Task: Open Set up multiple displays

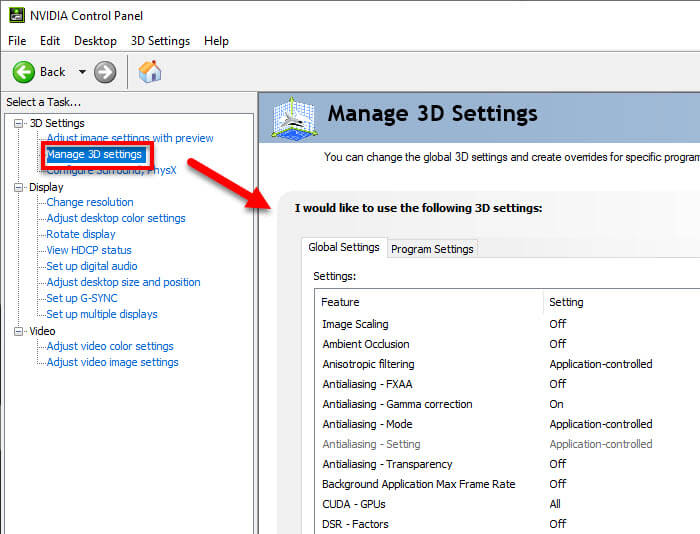Action: pyautogui.click(x=102, y=314)
